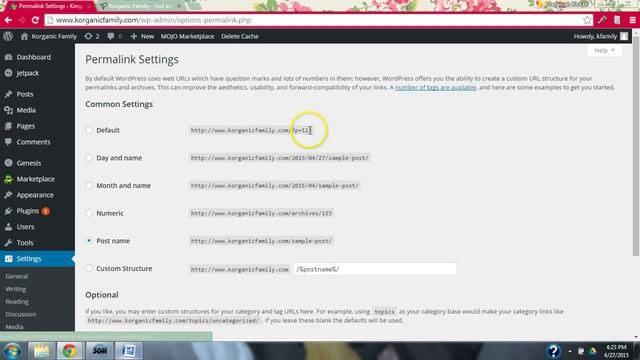Click the WordPress logo in admin bar
640x360 pixels.
pos(8,36)
